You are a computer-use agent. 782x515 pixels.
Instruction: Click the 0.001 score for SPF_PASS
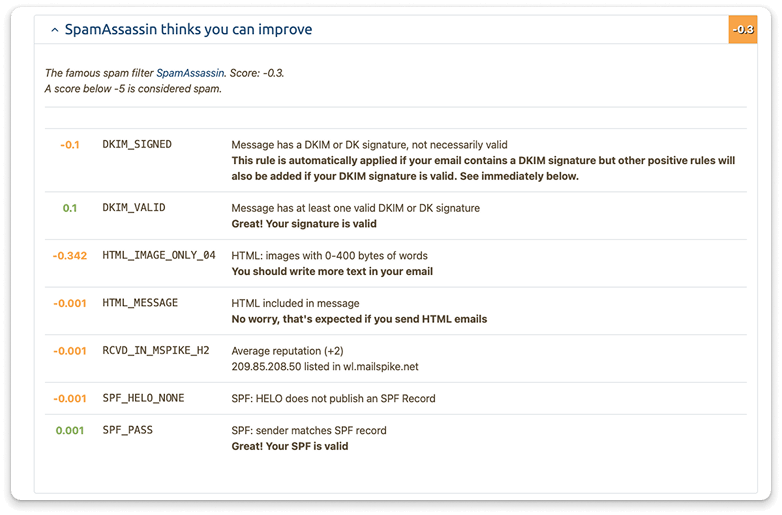coord(70,430)
